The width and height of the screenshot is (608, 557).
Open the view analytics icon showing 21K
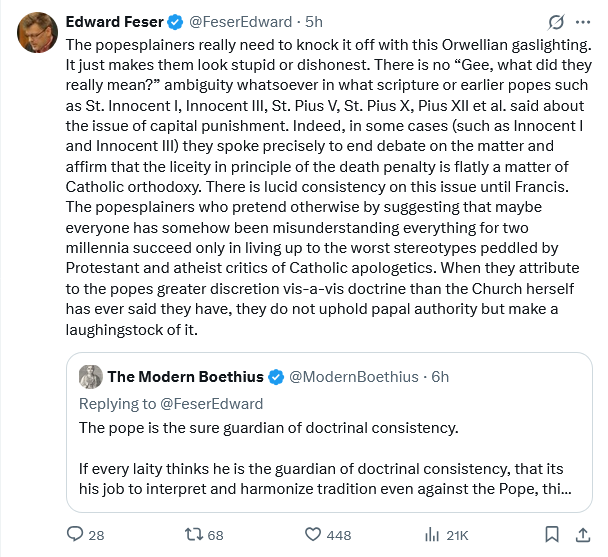pos(433,535)
